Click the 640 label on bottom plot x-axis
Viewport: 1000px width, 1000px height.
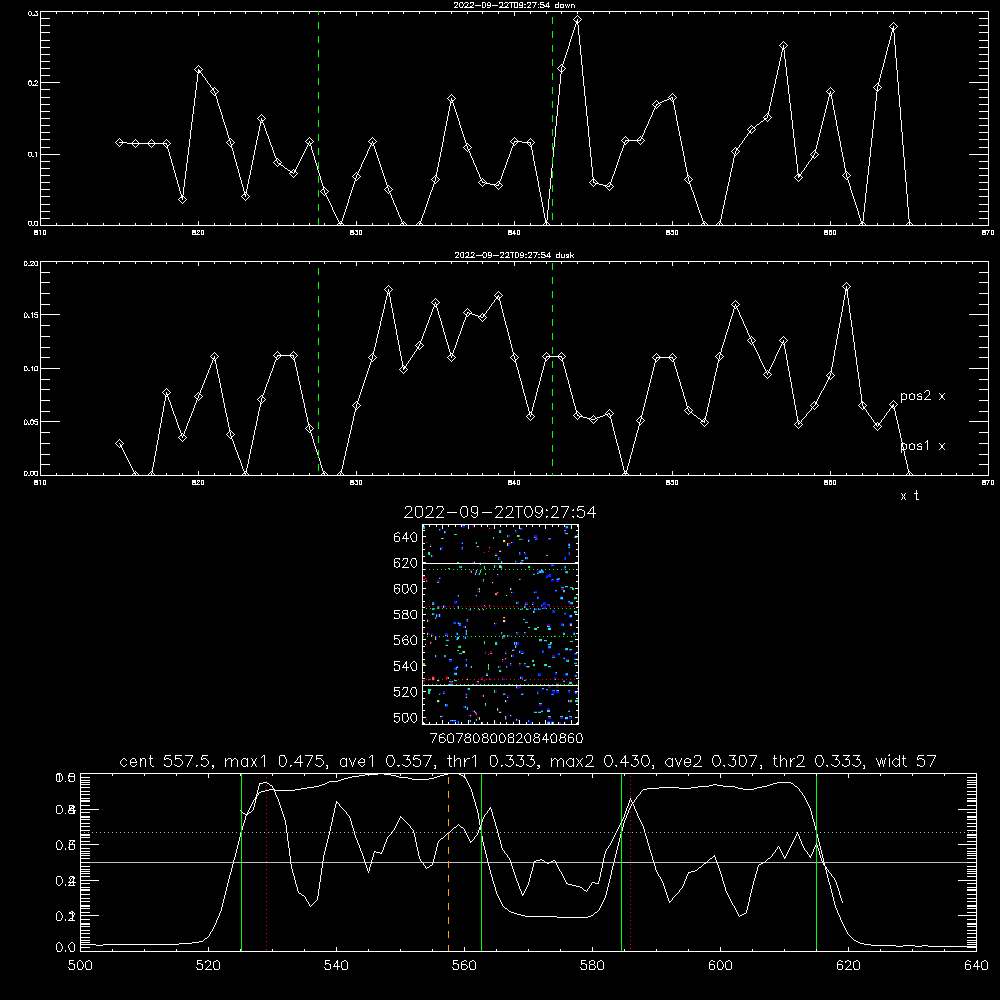click(x=976, y=966)
